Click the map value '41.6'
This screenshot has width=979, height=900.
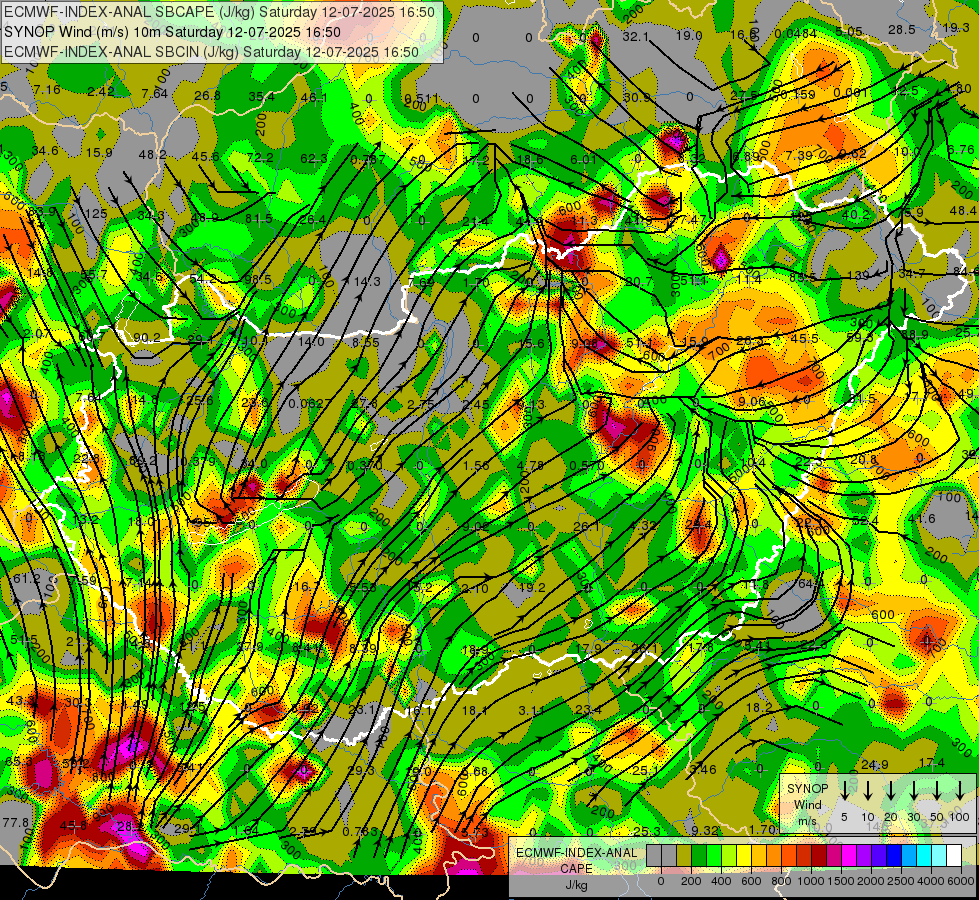(x=922, y=518)
